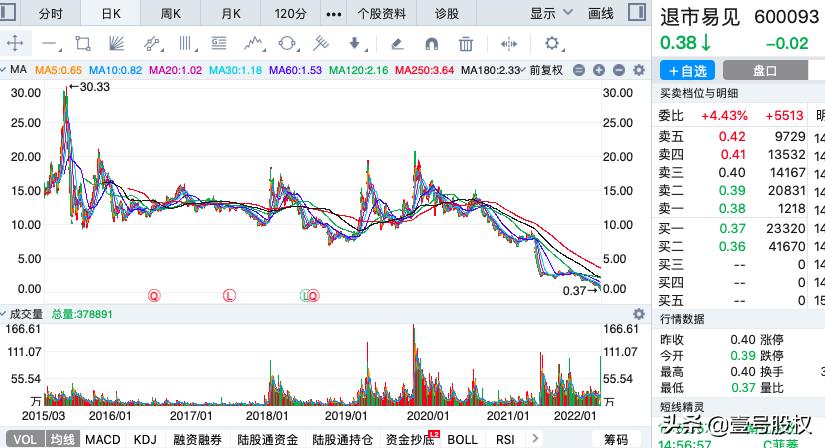The height and width of the screenshot is (448, 825).
Task: Toggle the left sidebar panel icon
Action: tap(7, 11)
